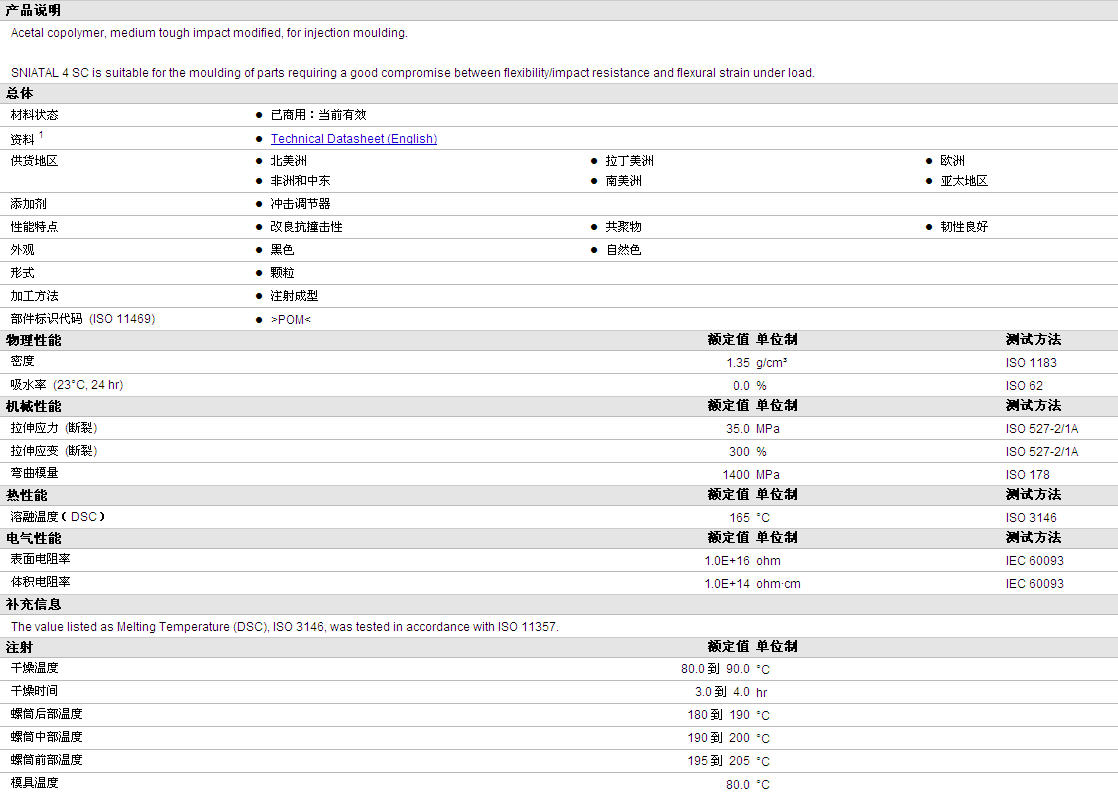Select the ISO 1183 test method

1031,363
